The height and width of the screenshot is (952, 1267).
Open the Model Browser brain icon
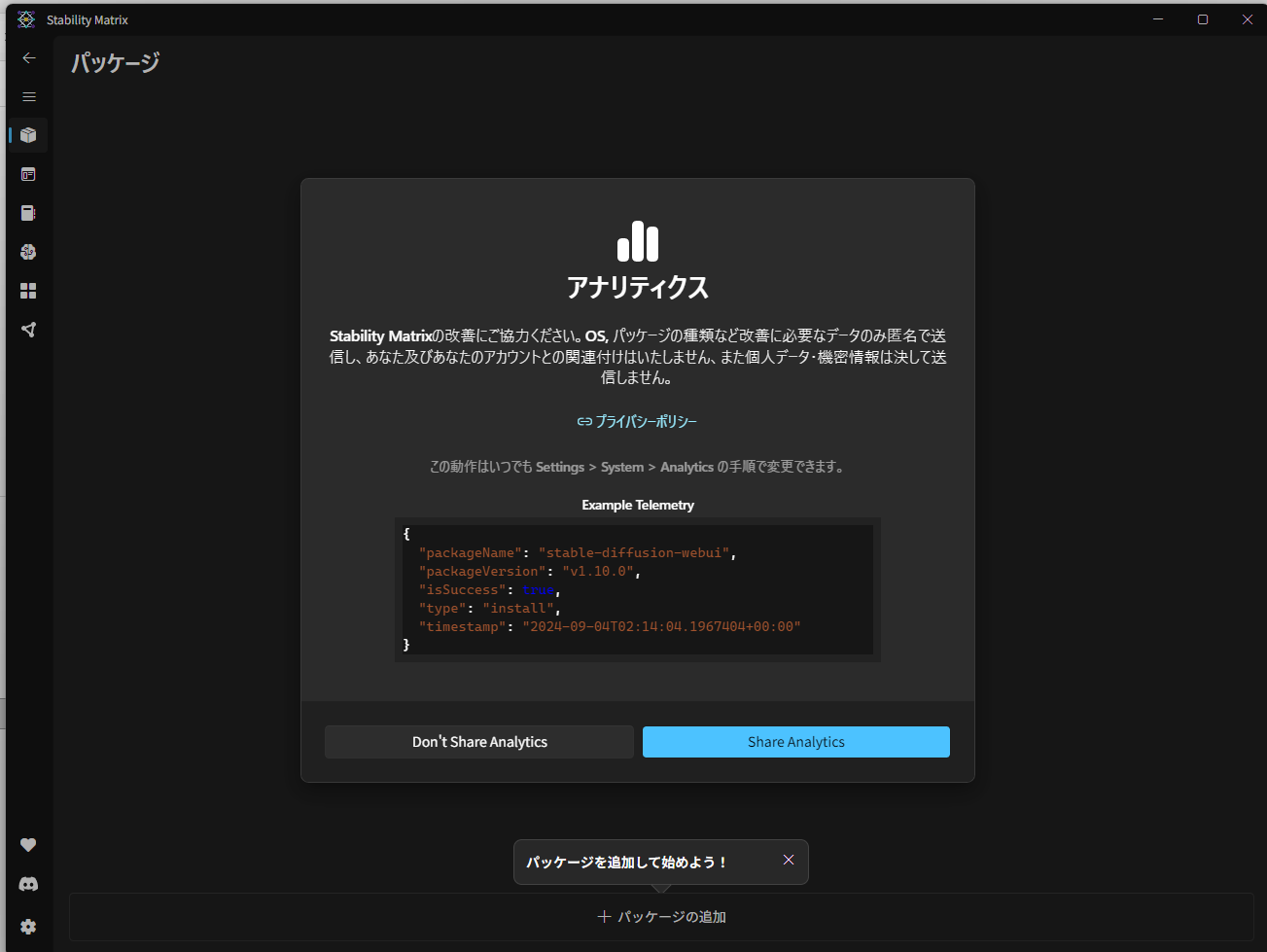tap(28, 252)
